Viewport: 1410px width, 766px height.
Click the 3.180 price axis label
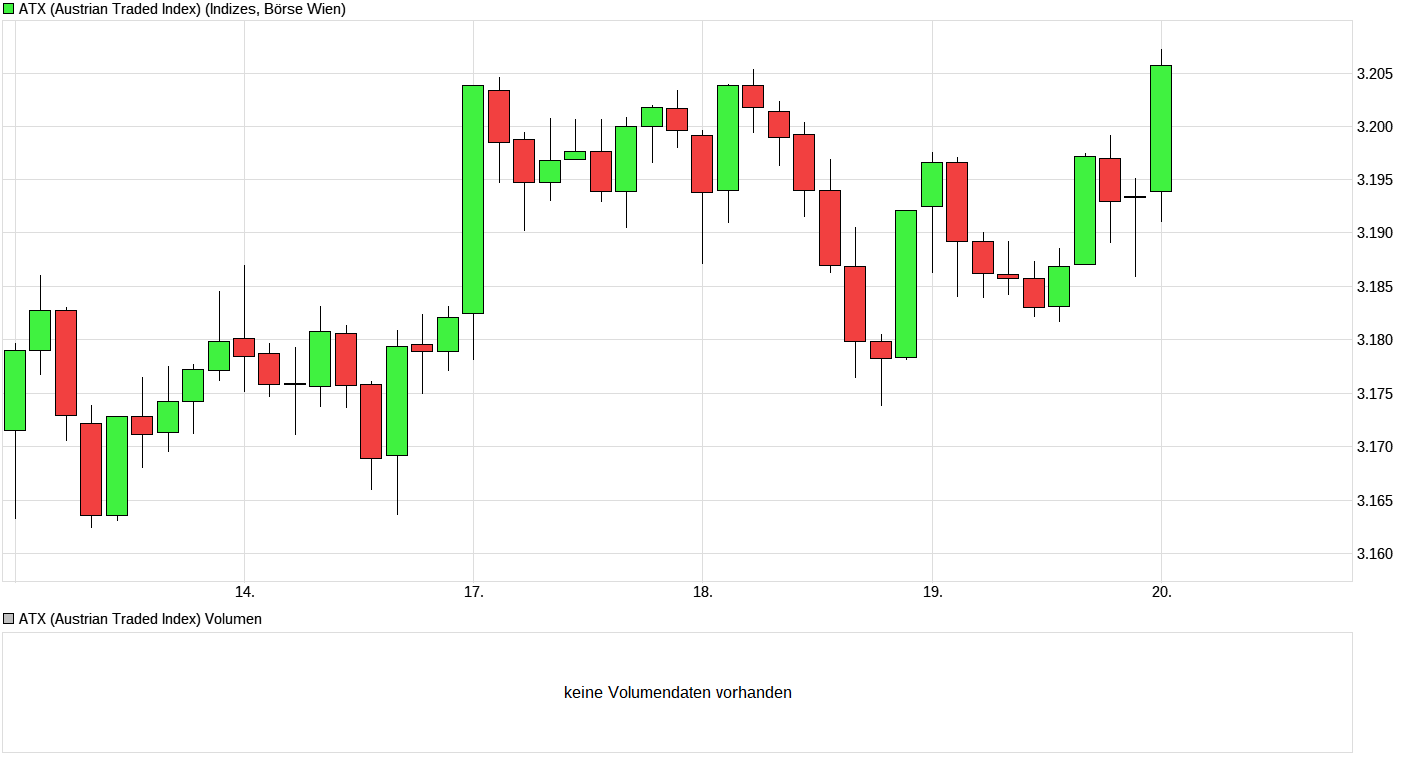coord(1375,340)
